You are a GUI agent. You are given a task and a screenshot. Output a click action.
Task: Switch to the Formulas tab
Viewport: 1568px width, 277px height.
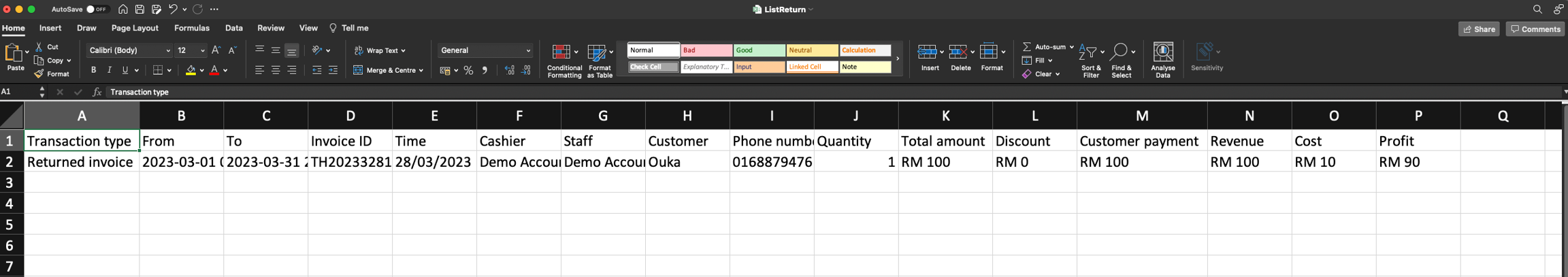(x=191, y=28)
